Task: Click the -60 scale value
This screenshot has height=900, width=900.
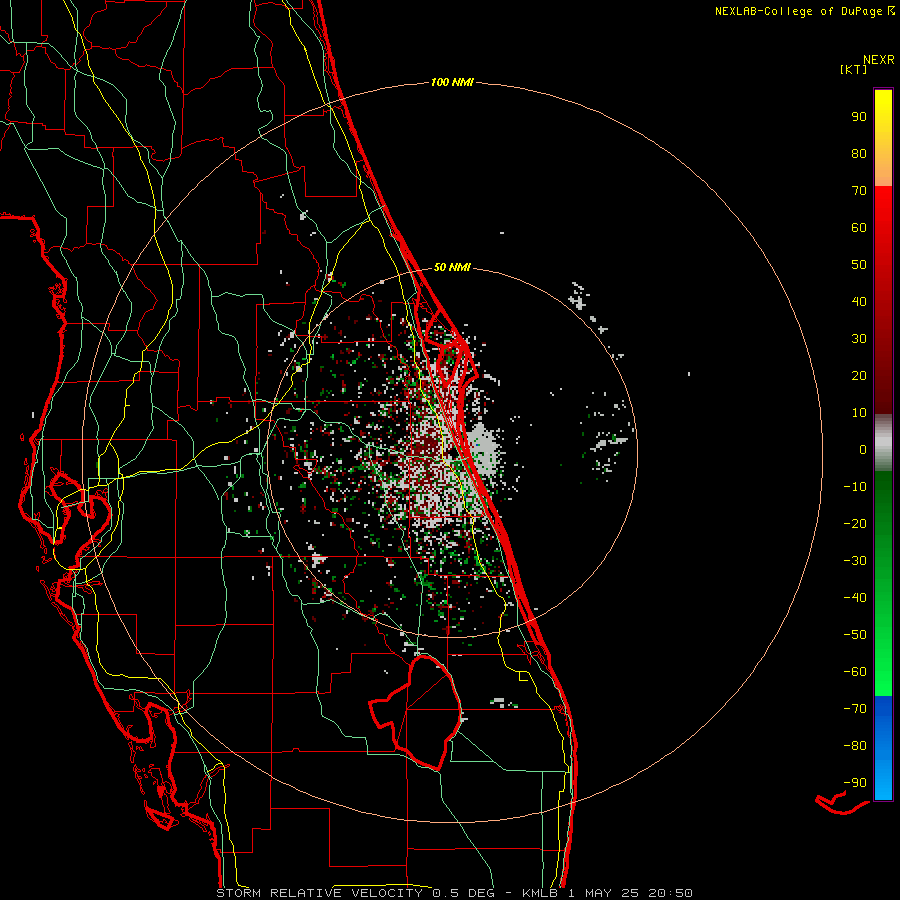Action: point(855,672)
